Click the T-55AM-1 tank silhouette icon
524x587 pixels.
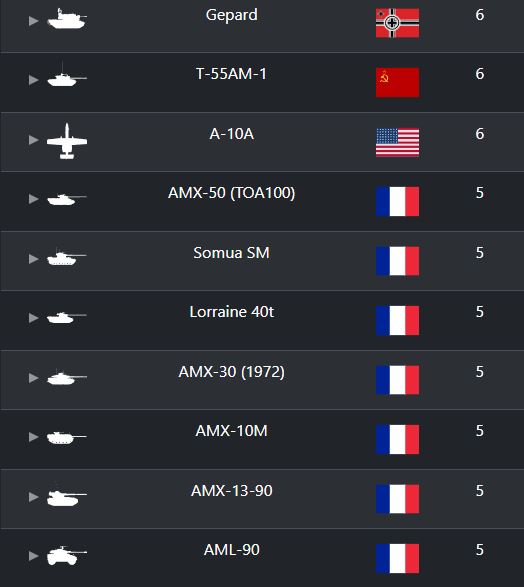click(x=67, y=76)
